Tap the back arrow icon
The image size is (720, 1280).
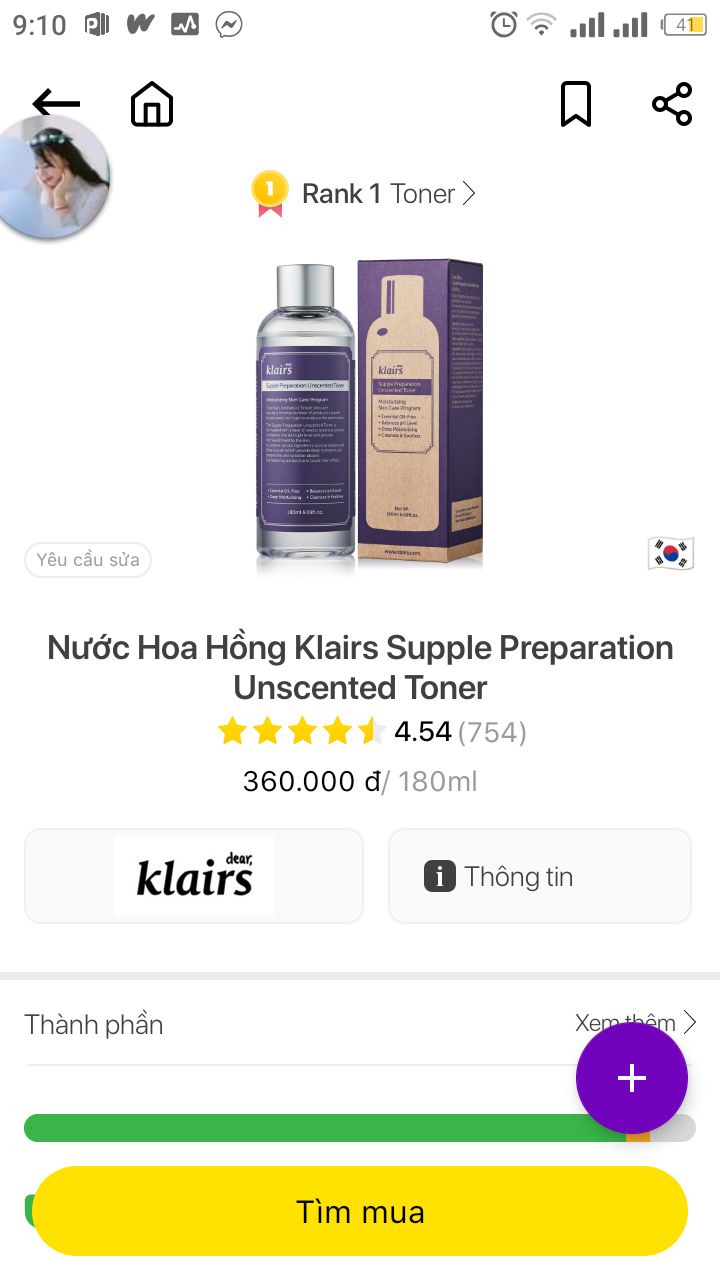tap(56, 103)
